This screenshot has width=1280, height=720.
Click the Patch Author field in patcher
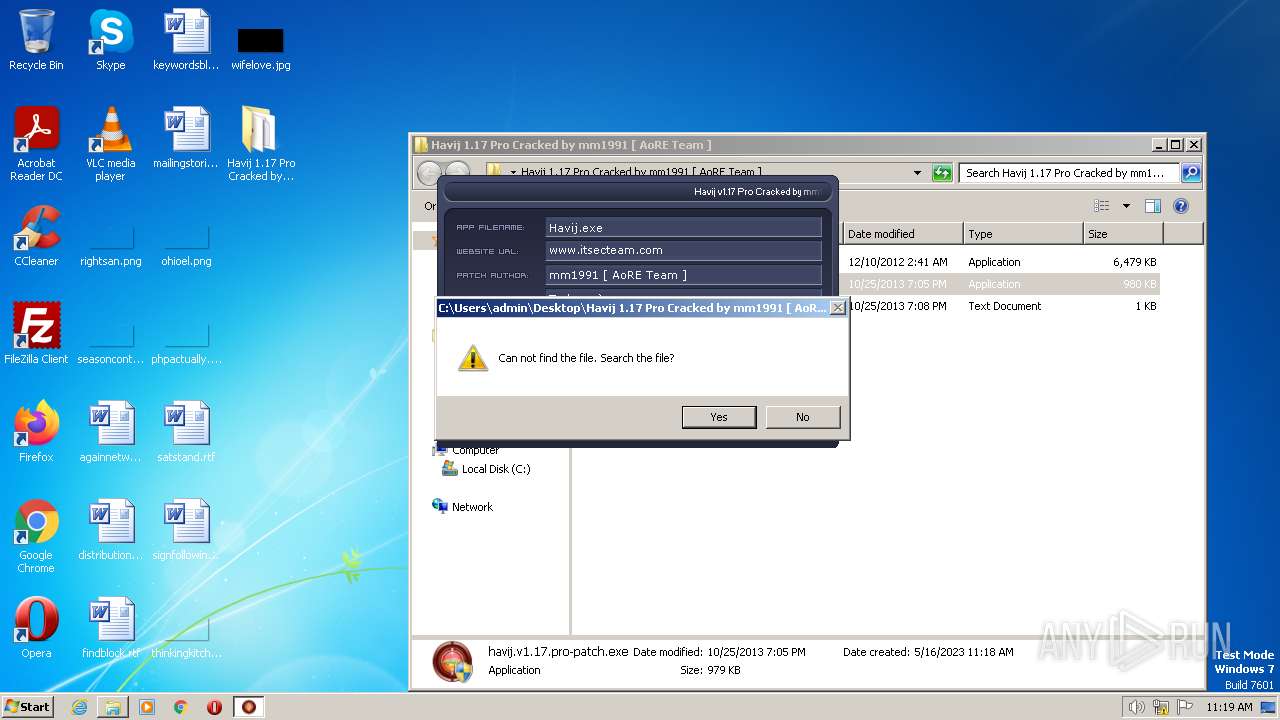pos(683,275)
